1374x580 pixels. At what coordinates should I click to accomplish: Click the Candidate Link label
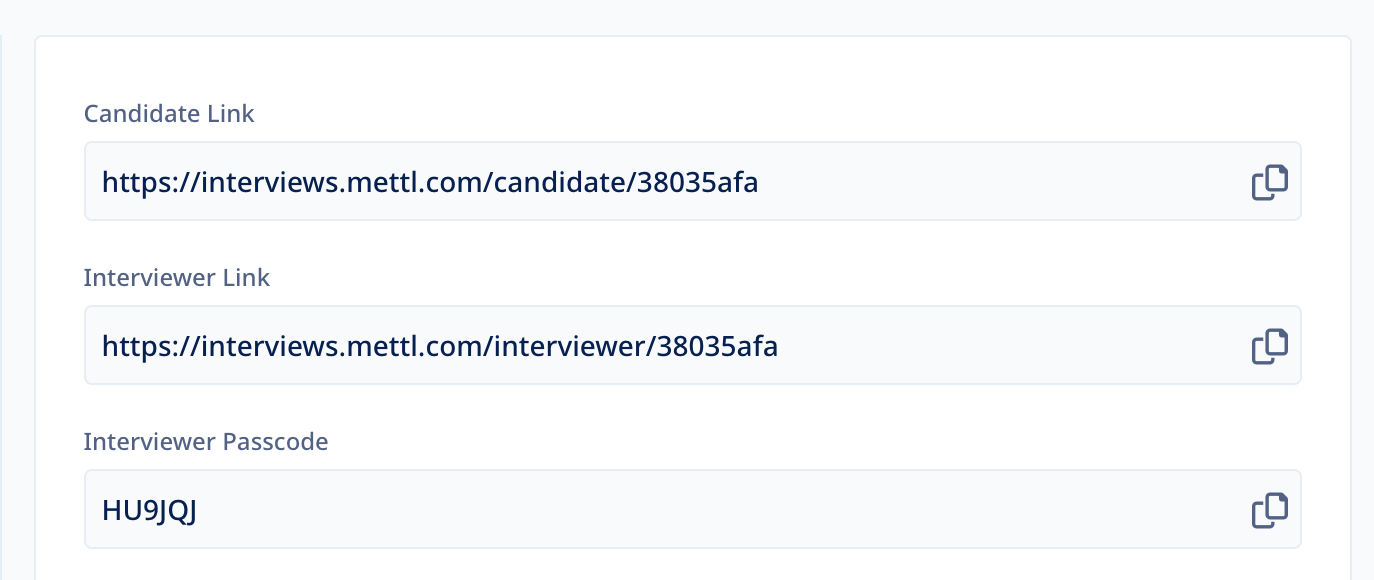tap(169, 114)
